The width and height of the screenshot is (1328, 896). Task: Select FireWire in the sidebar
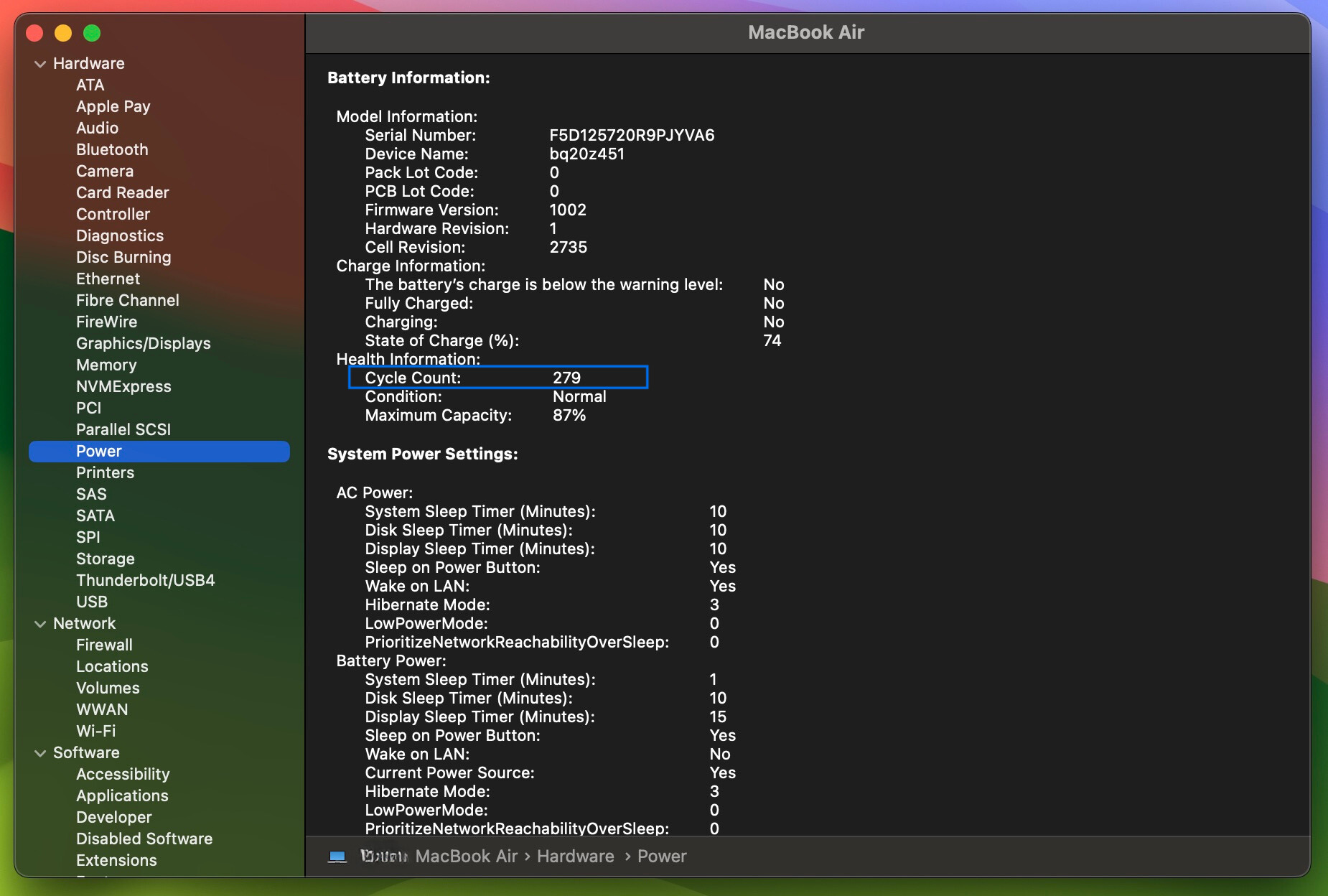pos(107,322)
